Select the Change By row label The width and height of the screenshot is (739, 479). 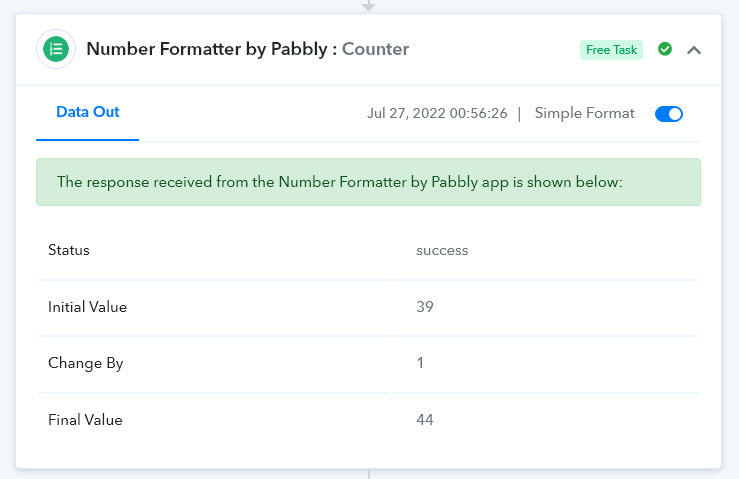pos(86,363)
